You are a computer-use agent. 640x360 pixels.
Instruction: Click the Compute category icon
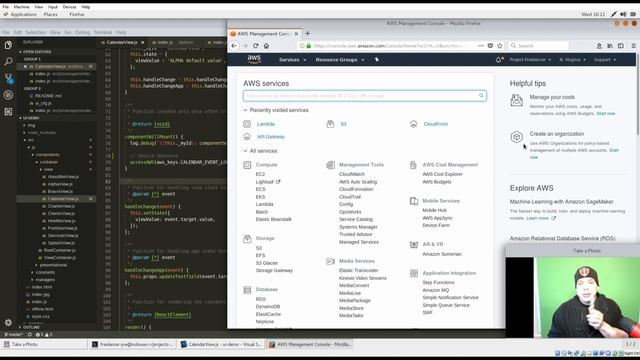tap(247, 165)
